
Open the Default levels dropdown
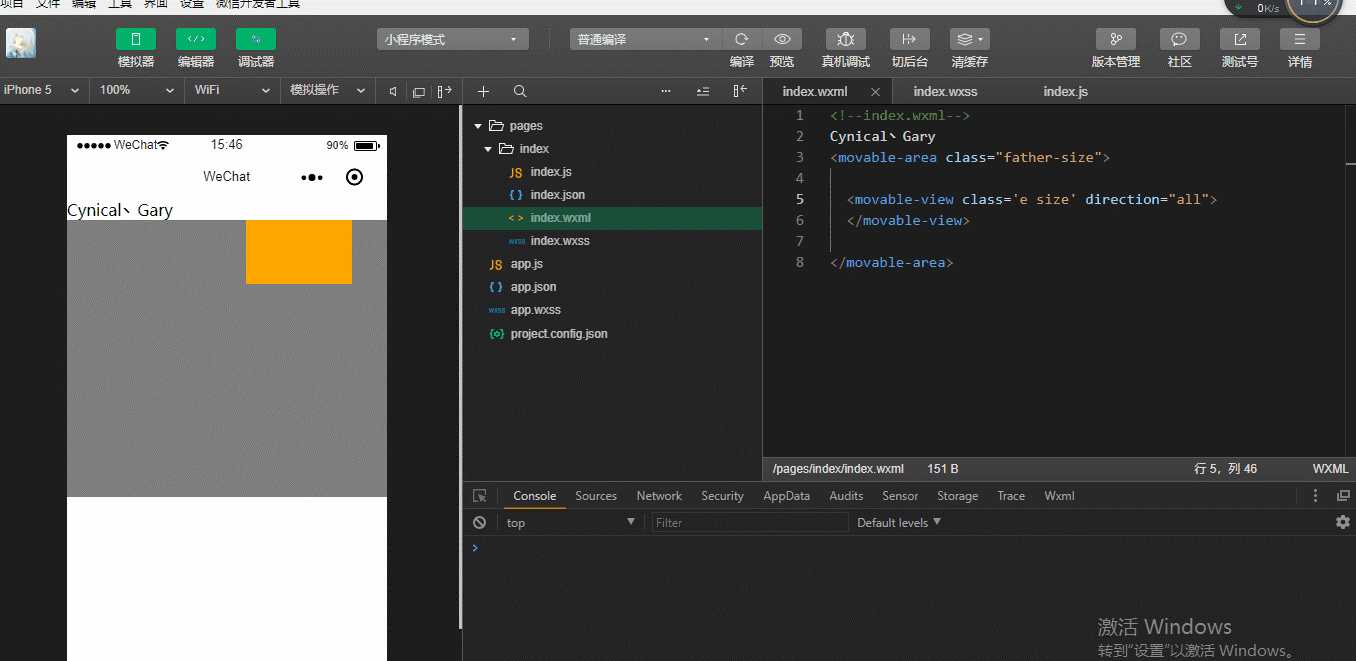click(x=899, y=523)
